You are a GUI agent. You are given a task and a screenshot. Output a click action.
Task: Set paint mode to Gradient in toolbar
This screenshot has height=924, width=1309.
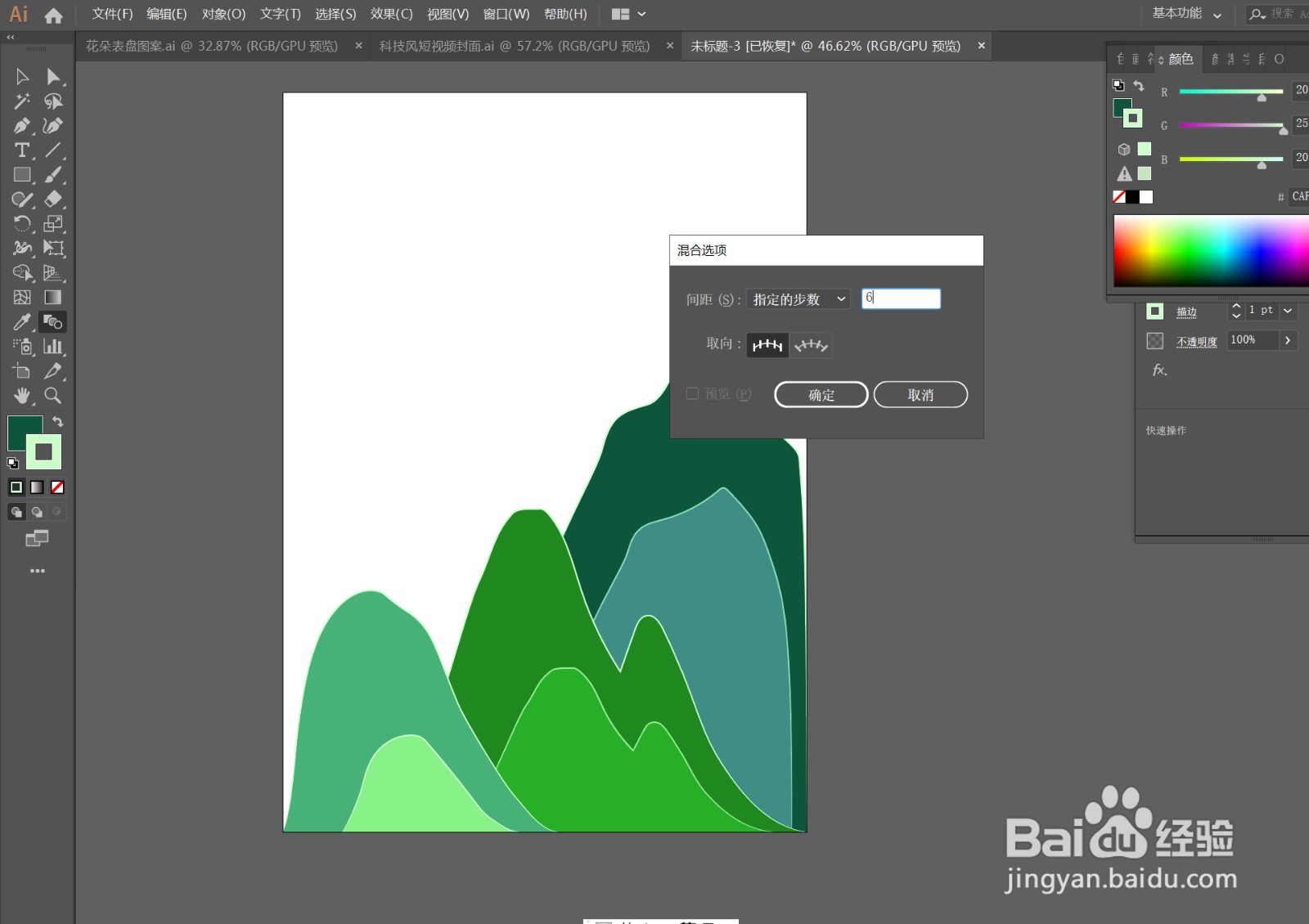click(x=37, y=487)
